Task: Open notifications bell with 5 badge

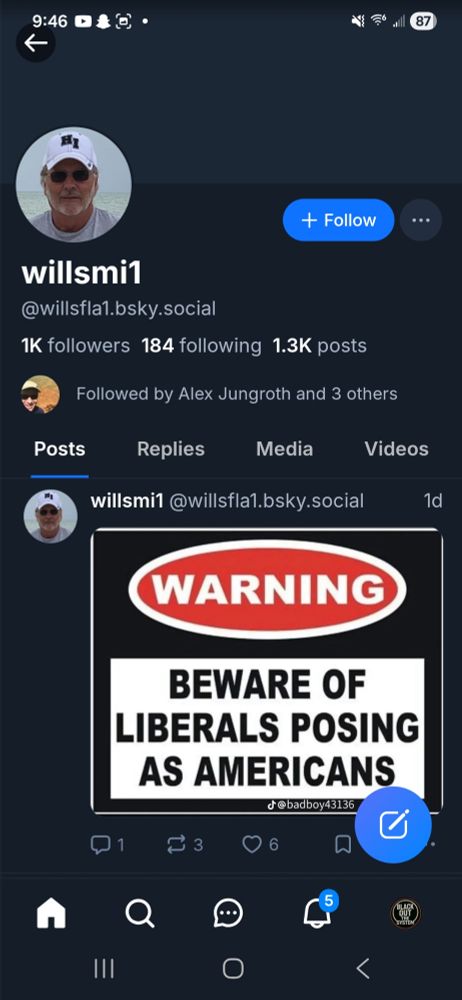Action: tap(317, 914)
